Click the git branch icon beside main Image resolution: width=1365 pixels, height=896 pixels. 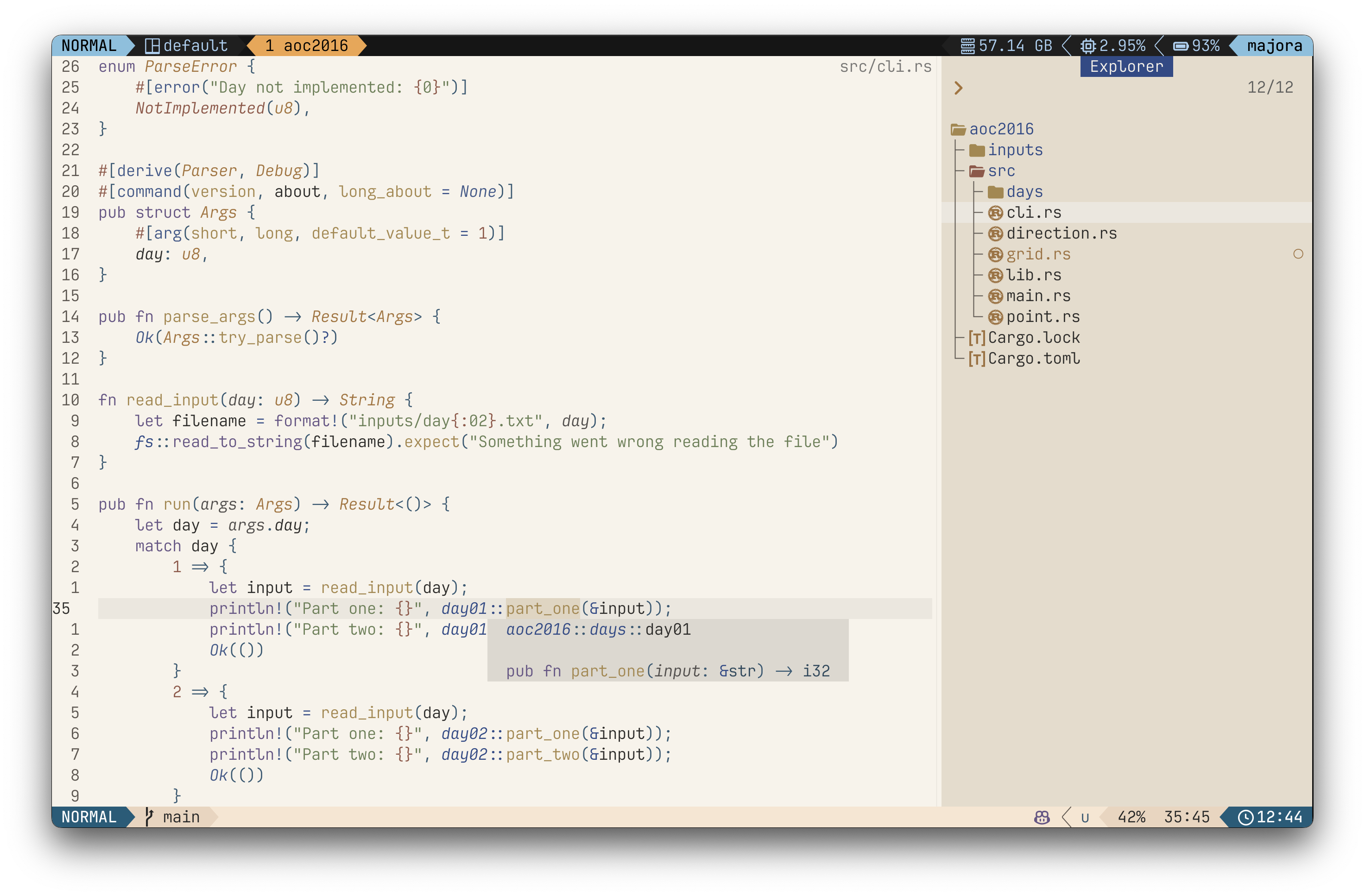pyautogui.click(x=149, y=816)
